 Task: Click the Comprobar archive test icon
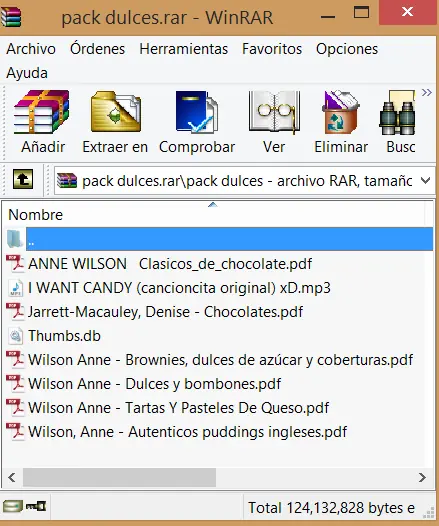pyautogui.click(x=197, y=112)
